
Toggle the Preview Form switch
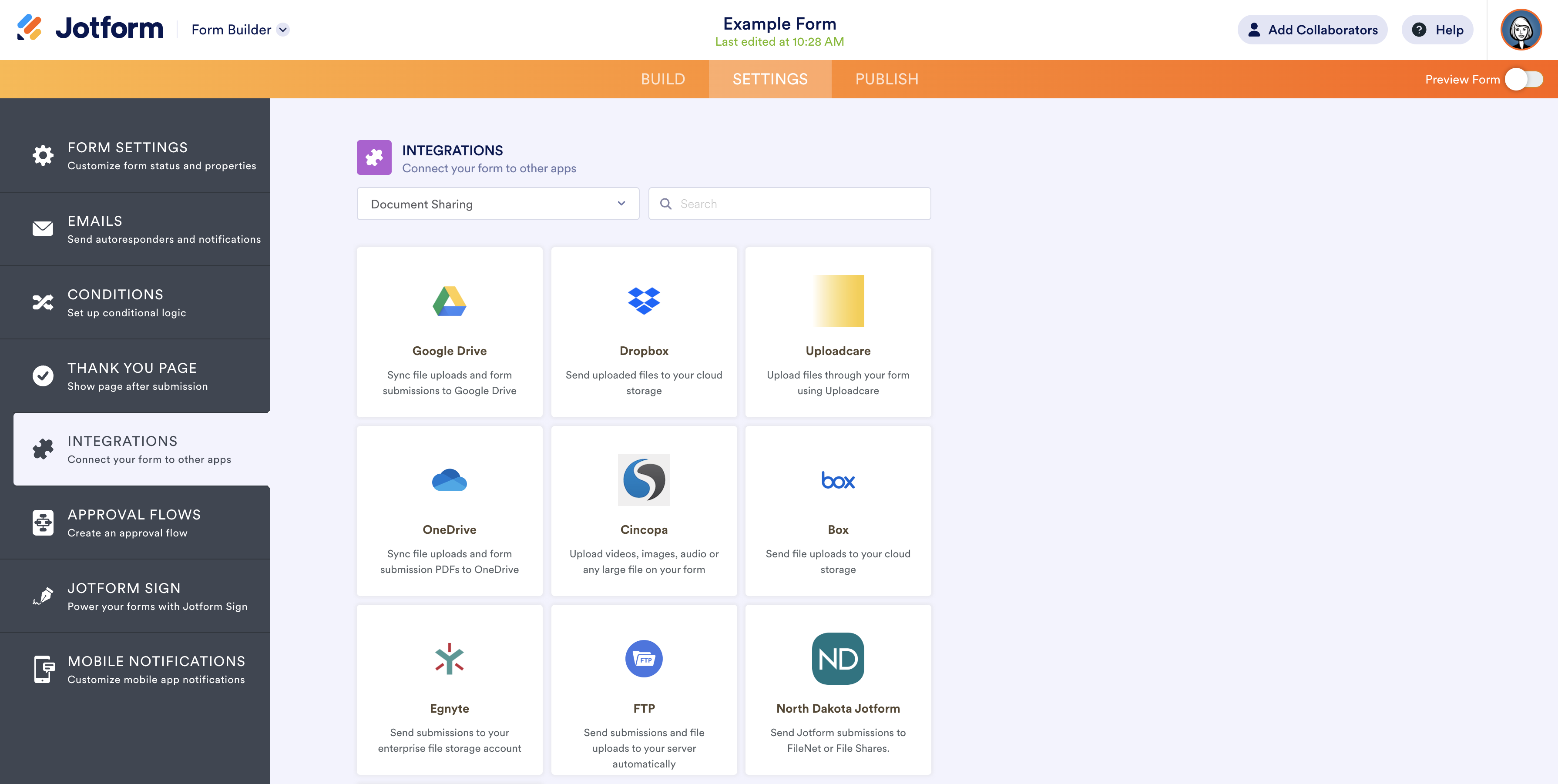1524,79
